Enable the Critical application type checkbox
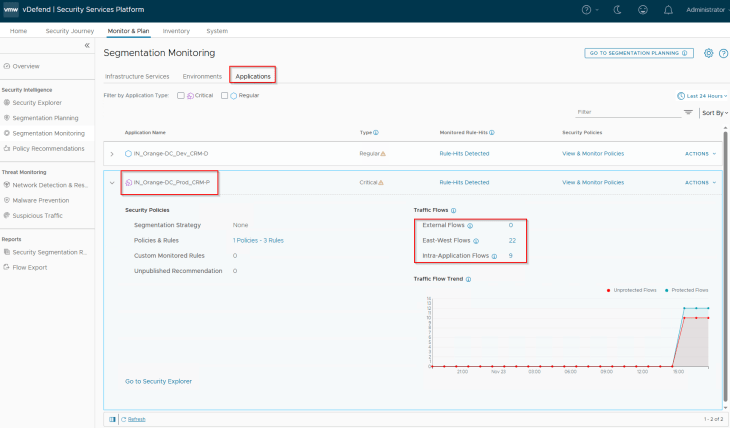The height and width of the screenshot is (428, 730). coord(180,95)
